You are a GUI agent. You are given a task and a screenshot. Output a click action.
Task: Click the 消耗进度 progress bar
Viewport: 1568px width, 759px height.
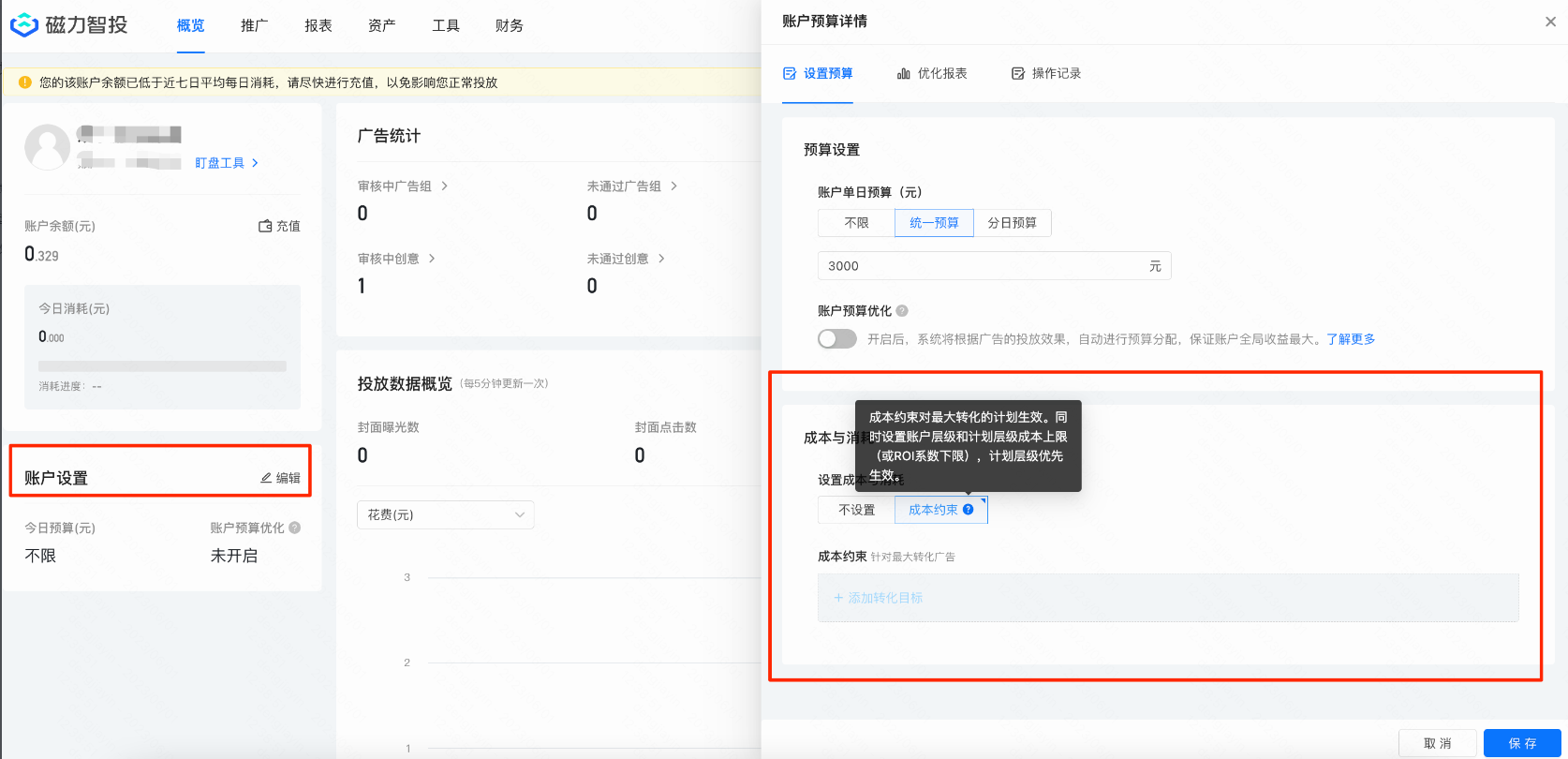point(162,366)
